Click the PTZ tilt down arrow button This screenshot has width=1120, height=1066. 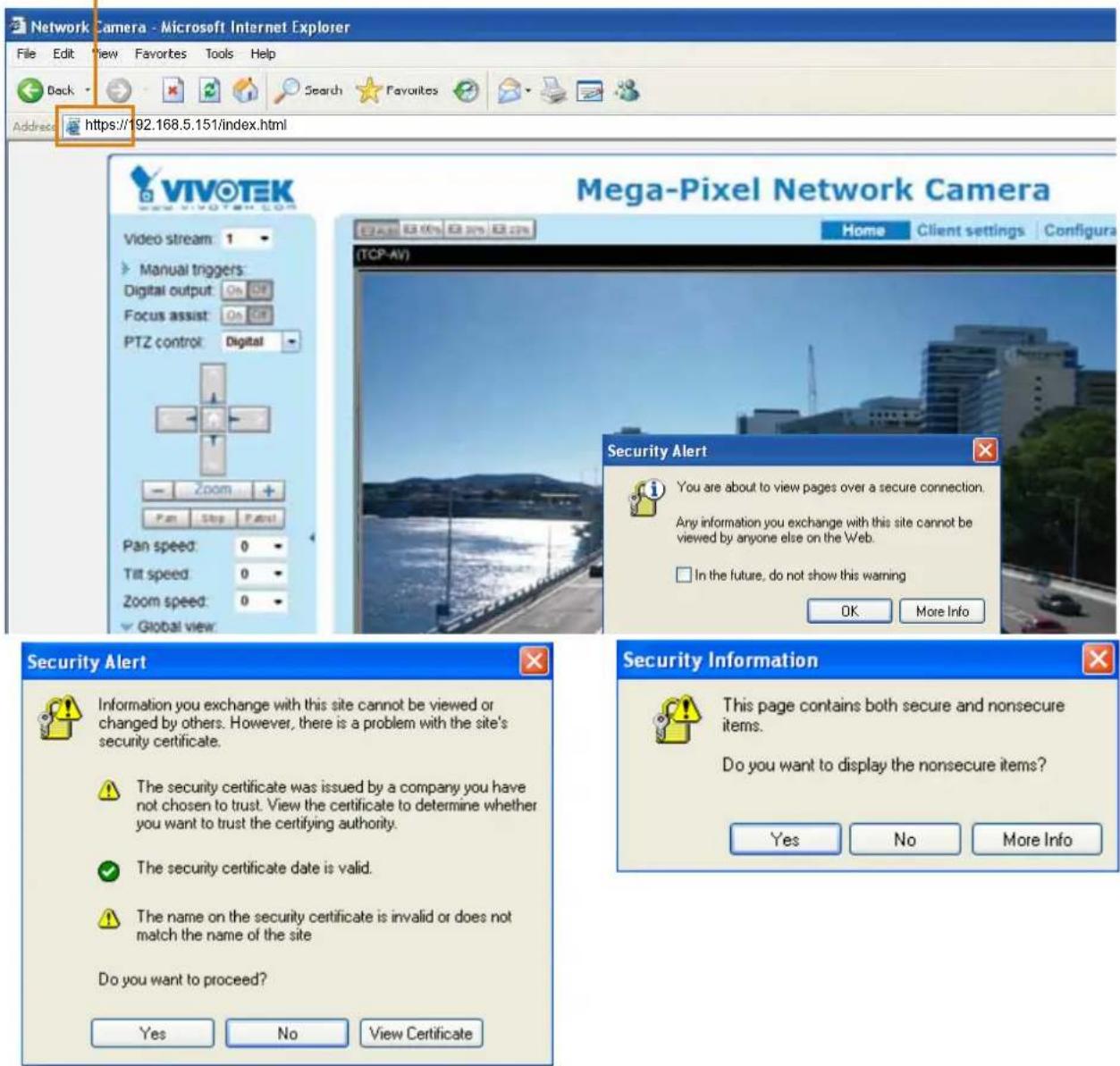pos(213,453)
